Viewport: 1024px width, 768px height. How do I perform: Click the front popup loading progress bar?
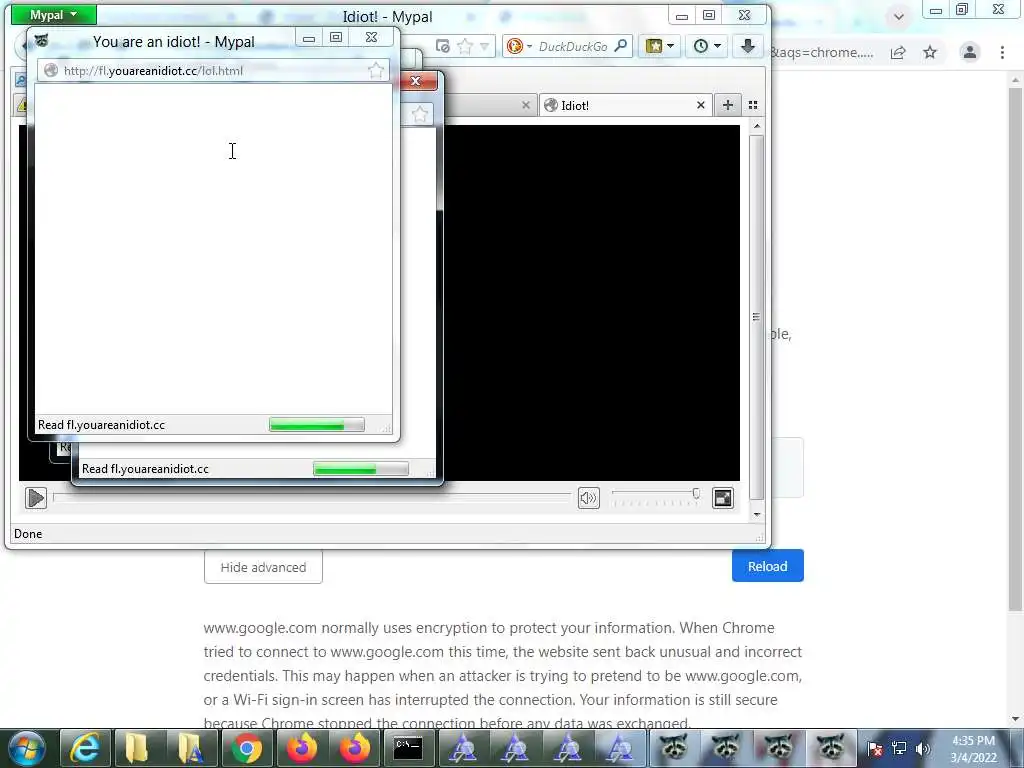pyautogui.click(x=317, y=425)
